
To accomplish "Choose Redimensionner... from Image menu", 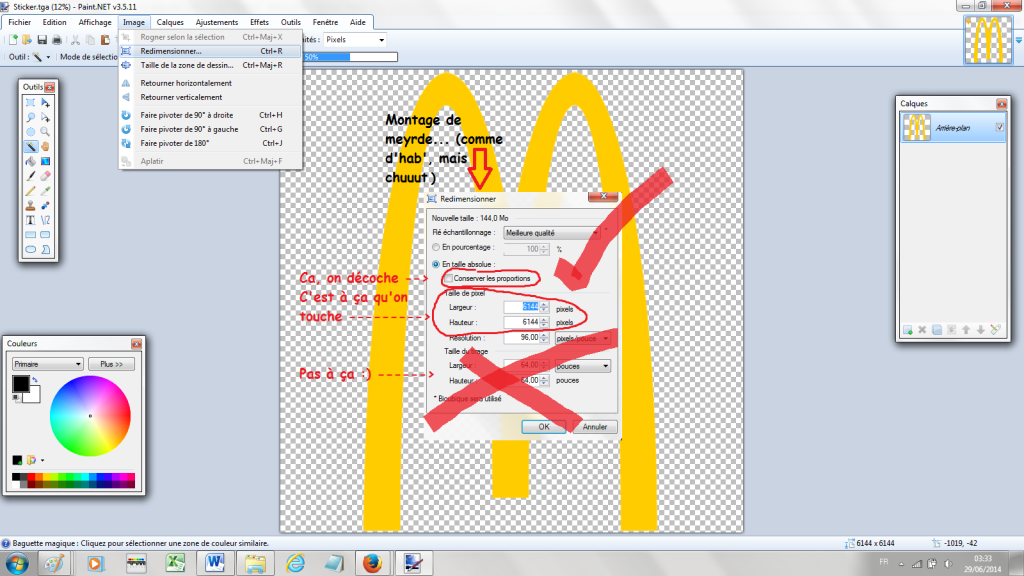I will tap(210, 51).
